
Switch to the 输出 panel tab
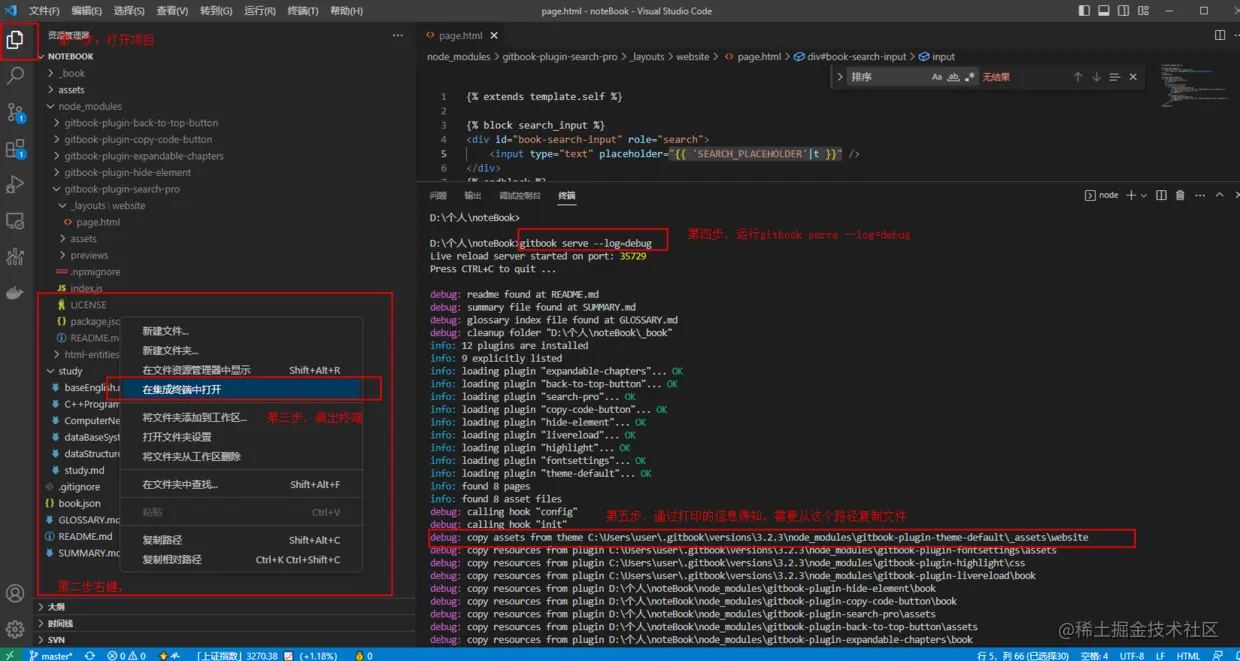coord(473,195)
